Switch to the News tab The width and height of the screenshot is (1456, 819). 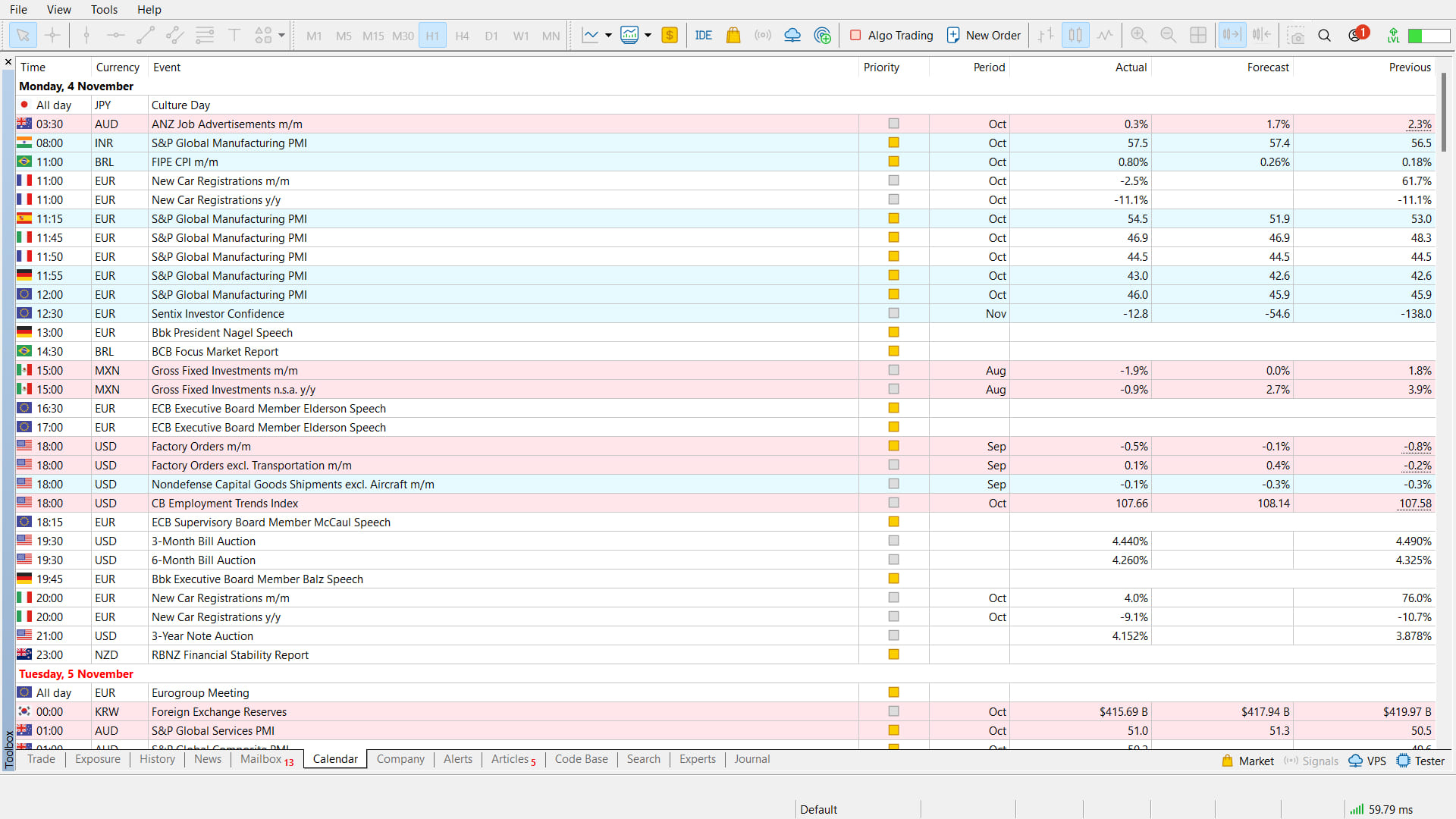pos(208,759)
